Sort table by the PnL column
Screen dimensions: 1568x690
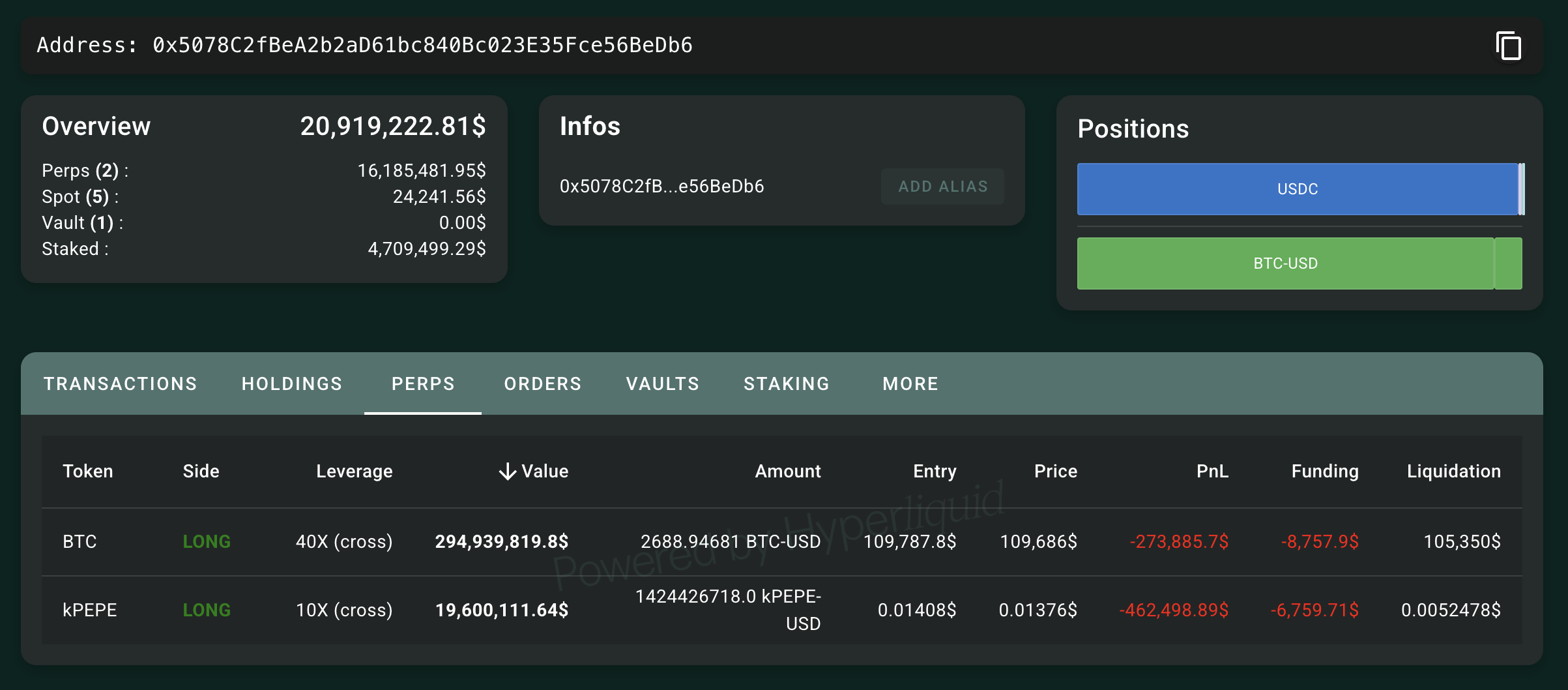(x=1212, y=471)
